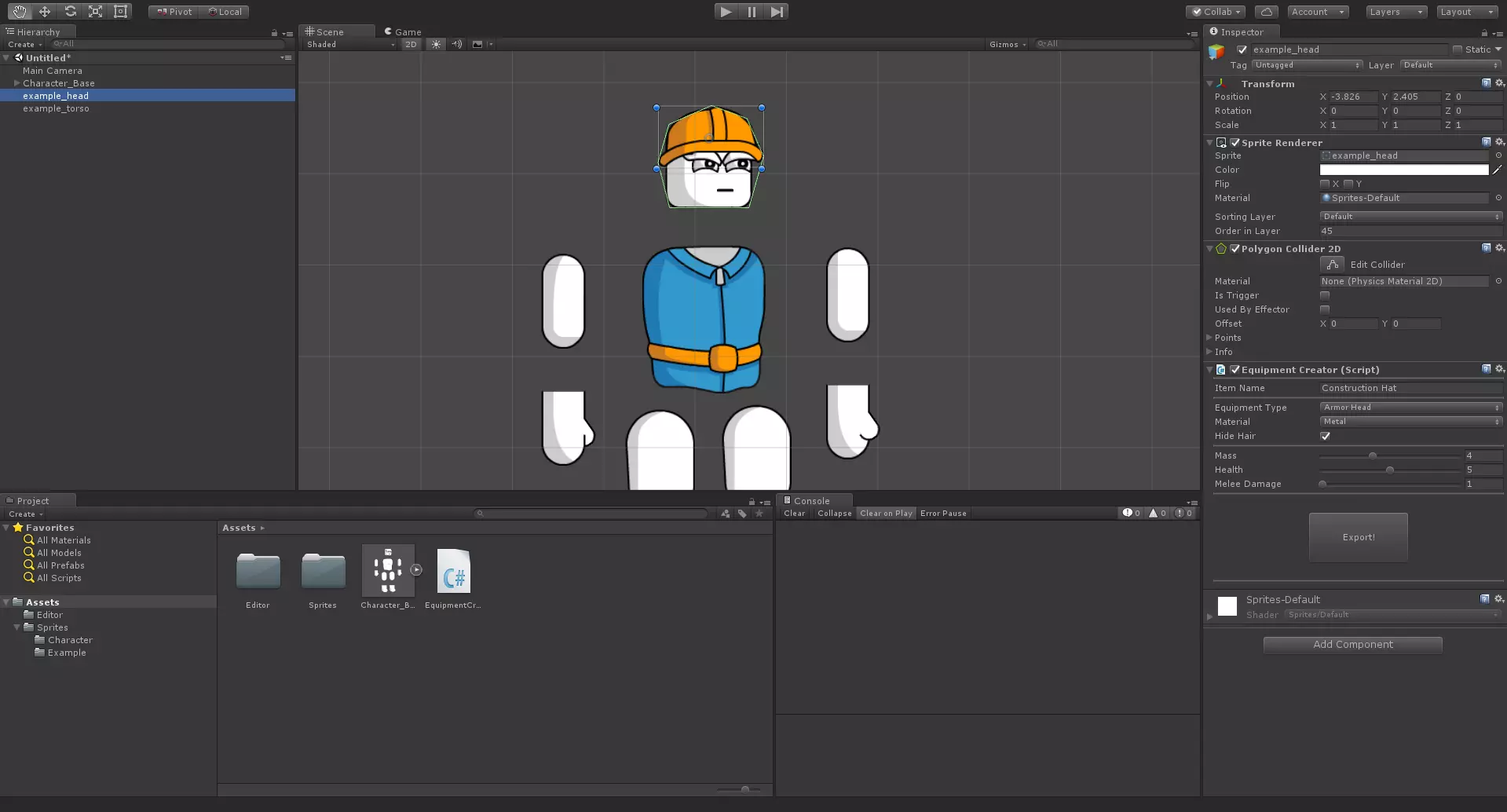Select the Hand tool in toolbar
1507x812 pixels.
coord(19,12)
